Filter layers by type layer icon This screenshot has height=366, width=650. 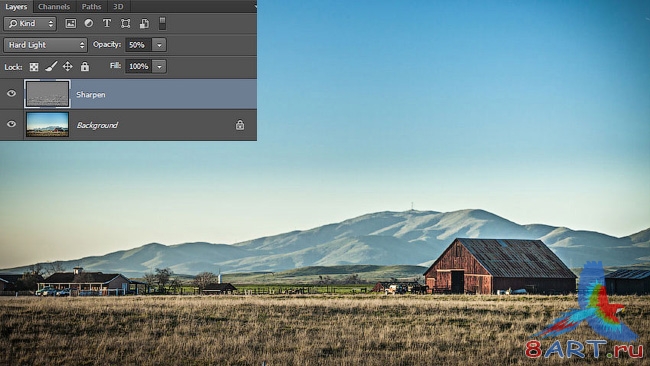coord(107,23)
